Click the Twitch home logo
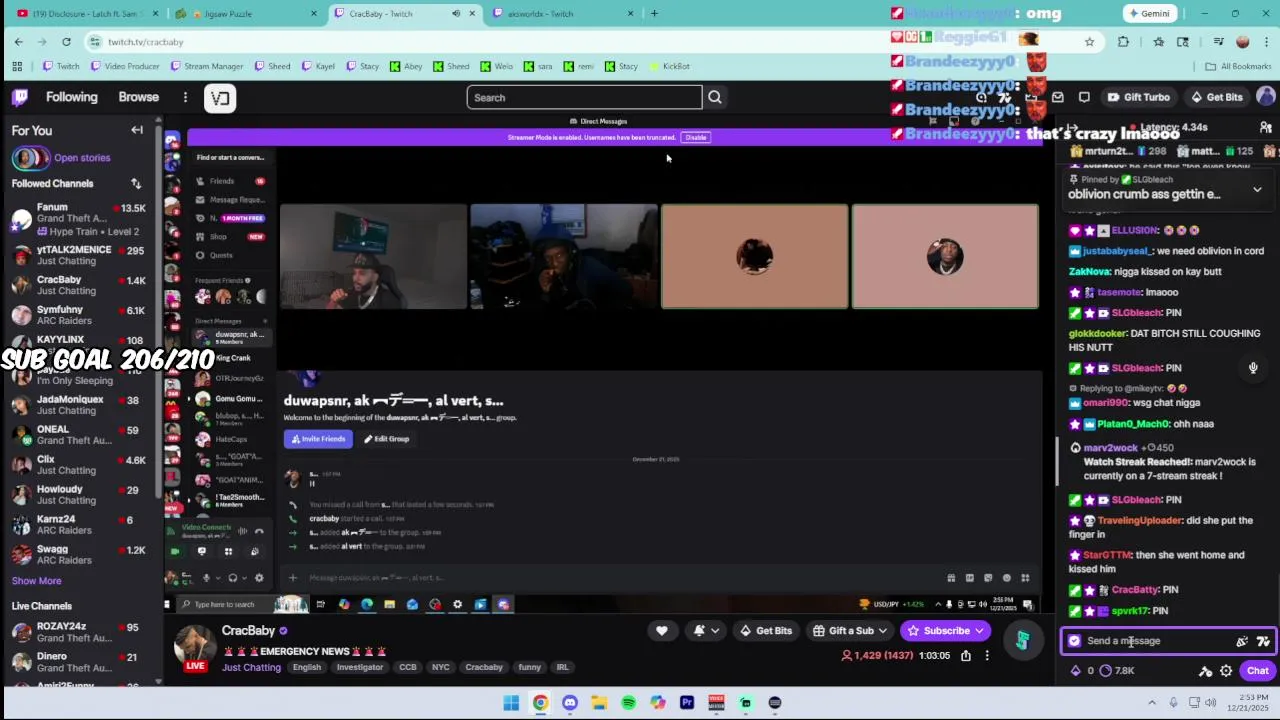 (x=20, y=97)
